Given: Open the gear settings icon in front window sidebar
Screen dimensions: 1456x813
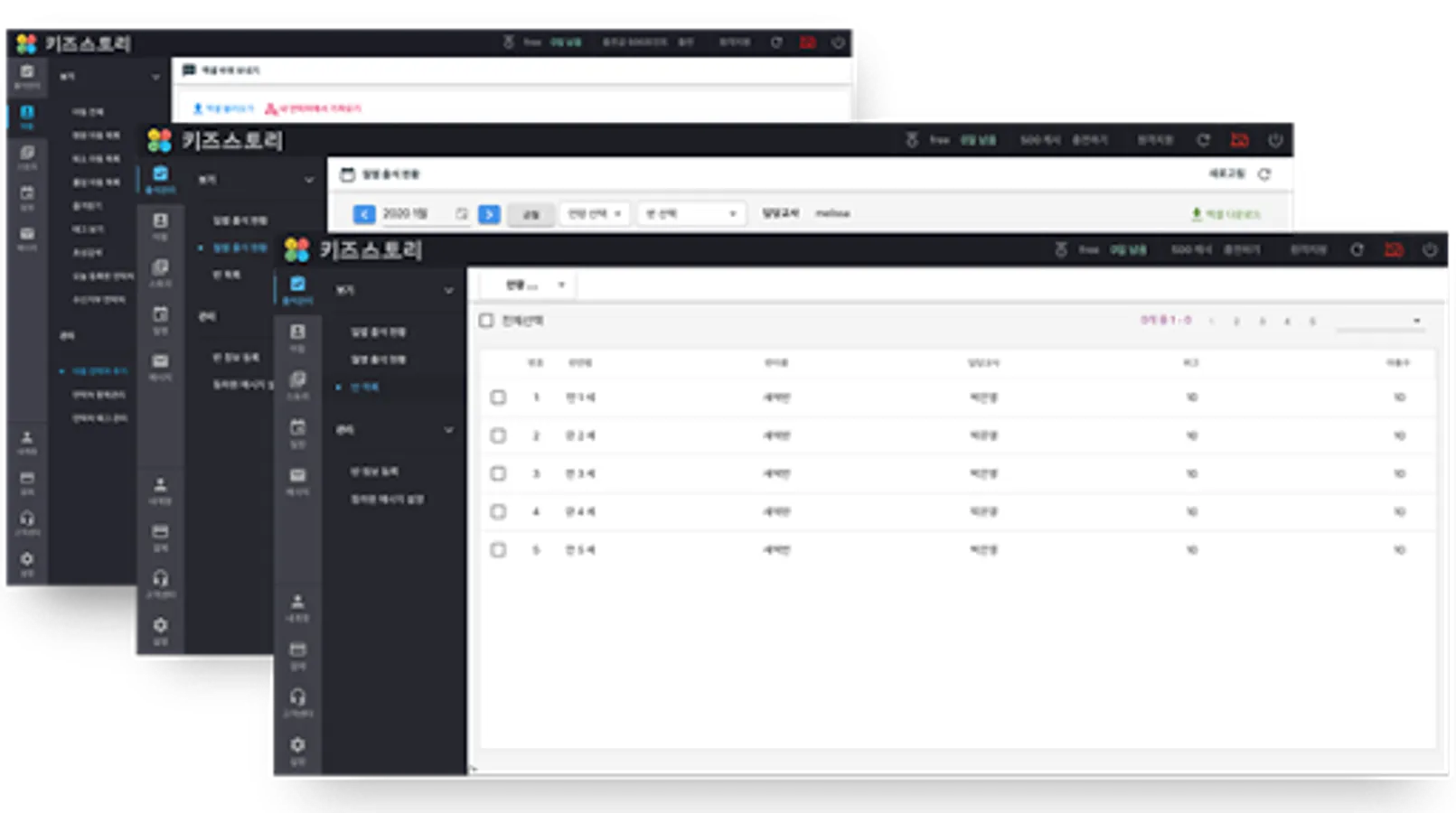Looking at the screenshot, I should coord(297,744).
